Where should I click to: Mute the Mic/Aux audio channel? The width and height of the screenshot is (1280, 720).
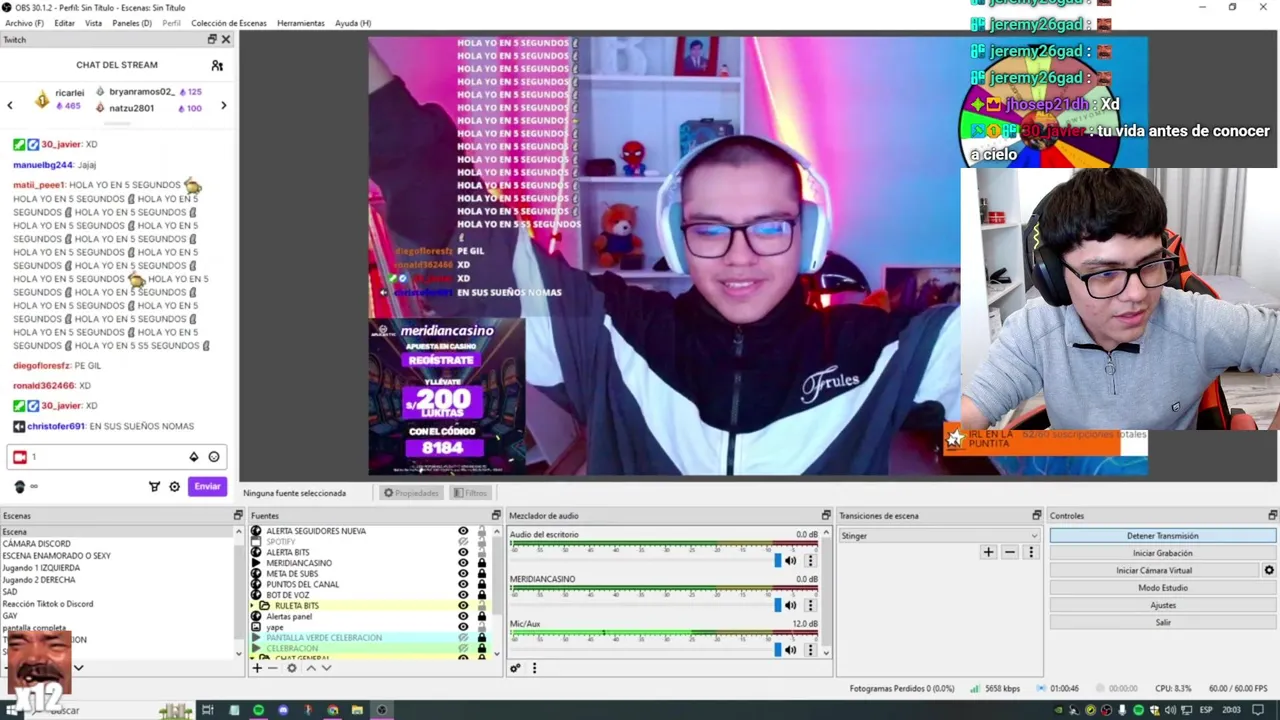tap(791, 650)
